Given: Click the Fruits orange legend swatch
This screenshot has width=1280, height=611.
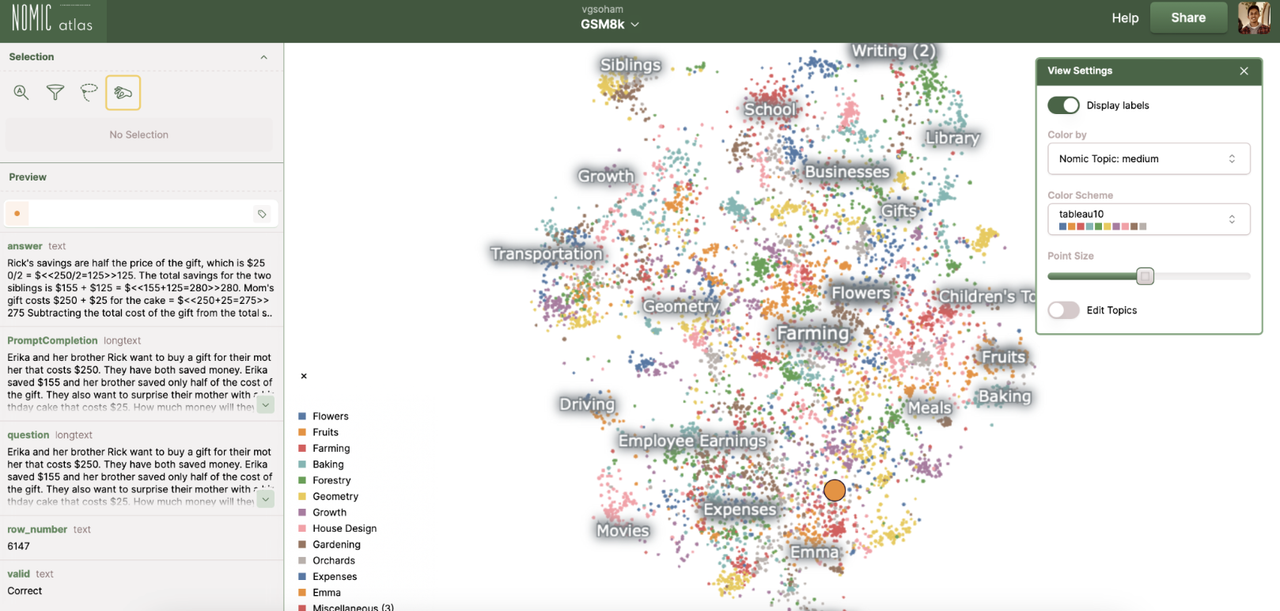Looking at the screenshot, I should [x=302, y=432].
